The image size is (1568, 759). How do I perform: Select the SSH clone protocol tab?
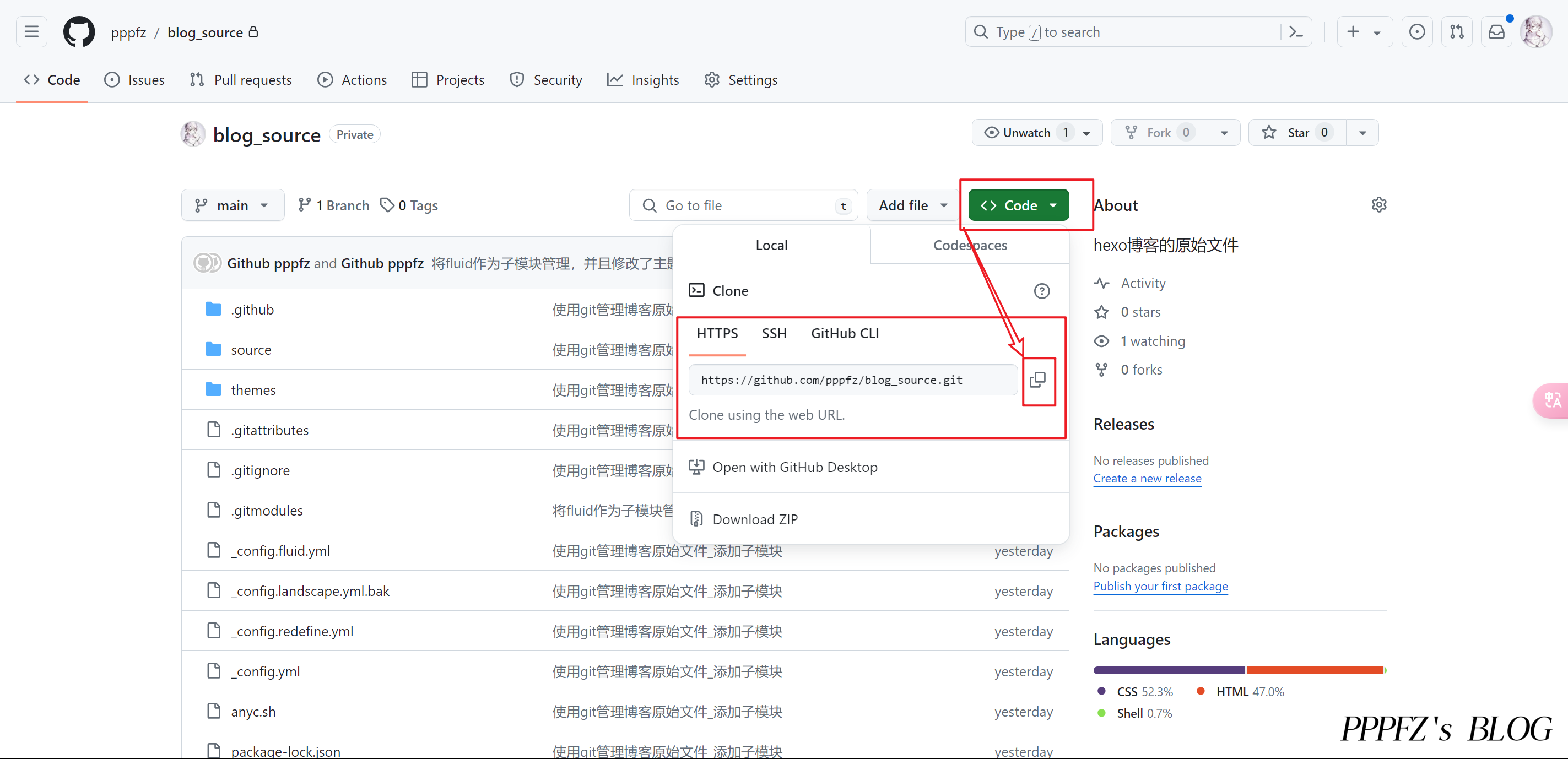pos(774,334)
